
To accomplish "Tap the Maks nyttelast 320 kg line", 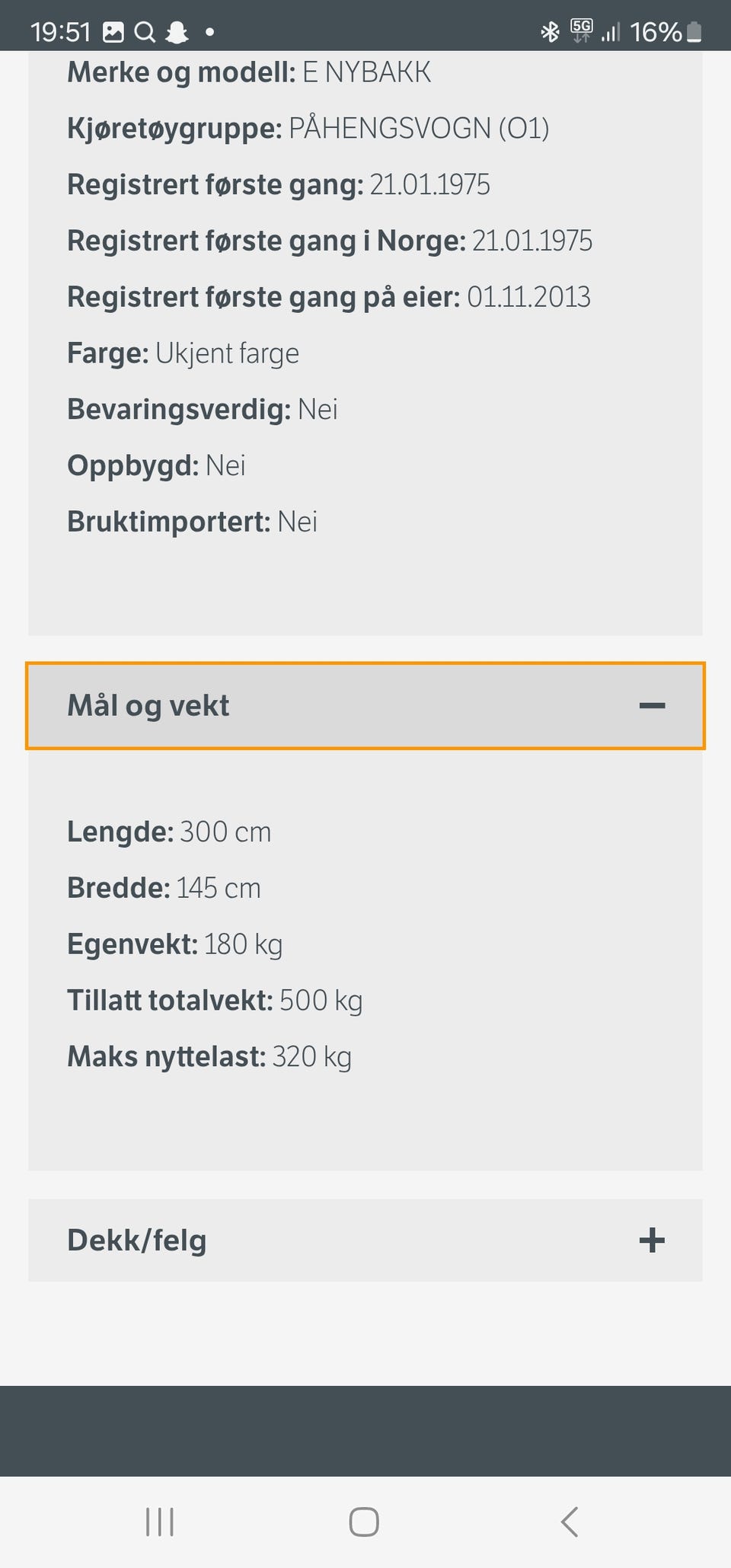I will coord(209,1057).
